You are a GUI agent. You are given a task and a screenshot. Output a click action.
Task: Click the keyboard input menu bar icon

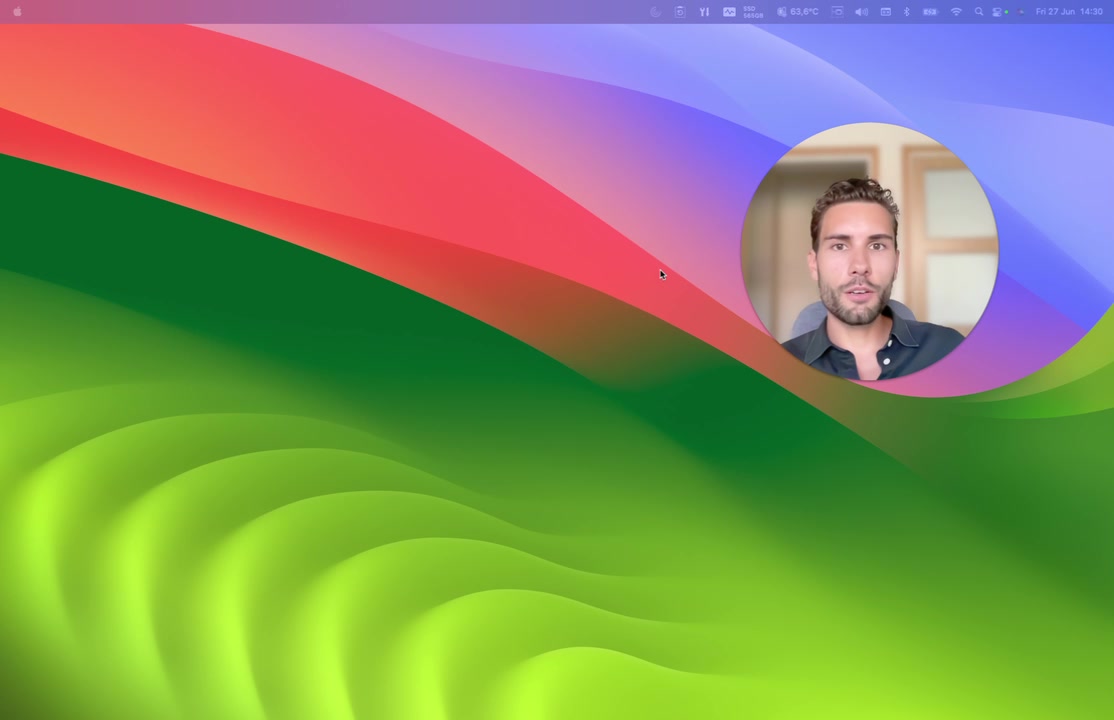pyautogui.click(x=885, y=11)
